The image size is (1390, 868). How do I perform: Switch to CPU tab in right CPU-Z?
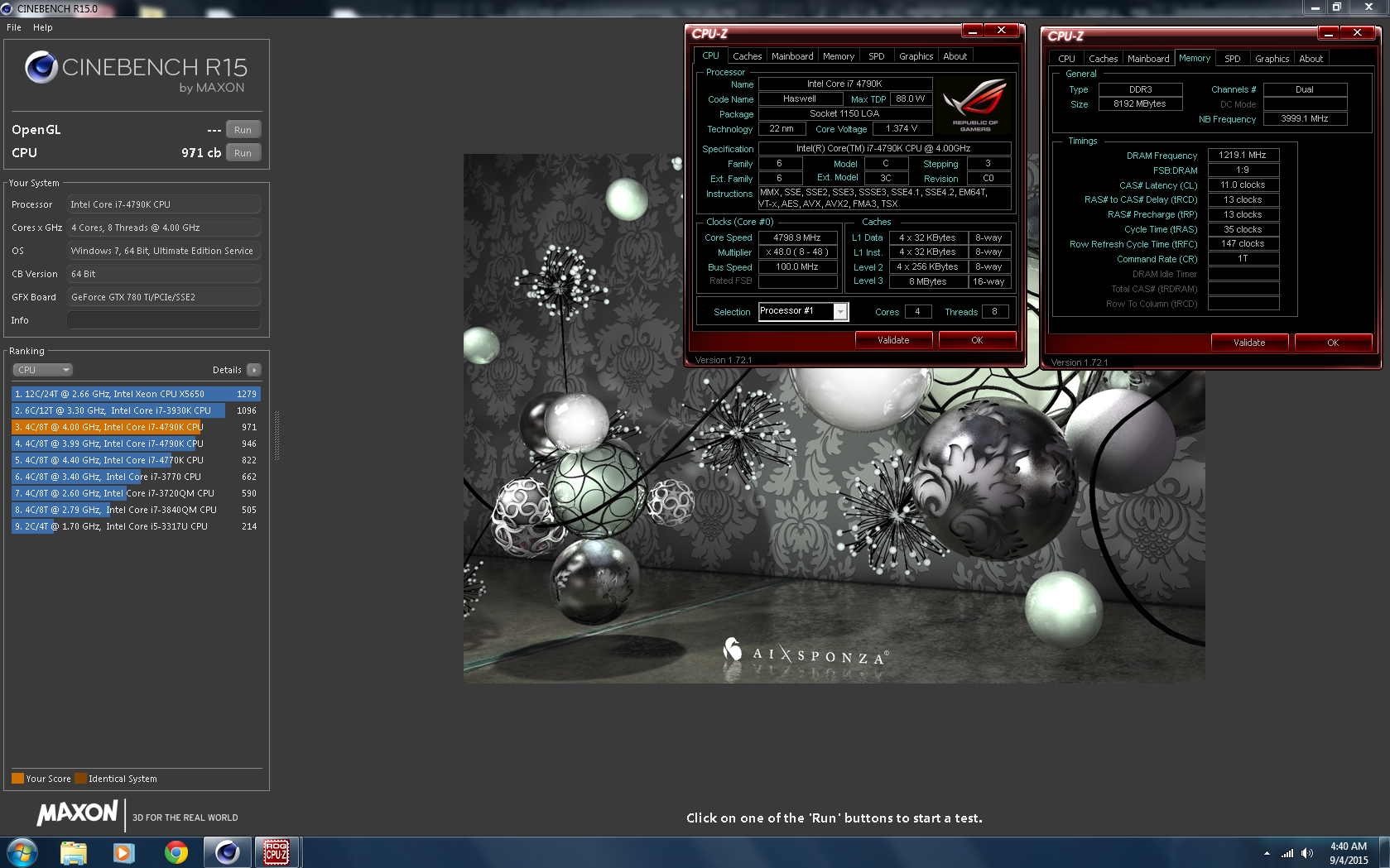coord(1067,59)
